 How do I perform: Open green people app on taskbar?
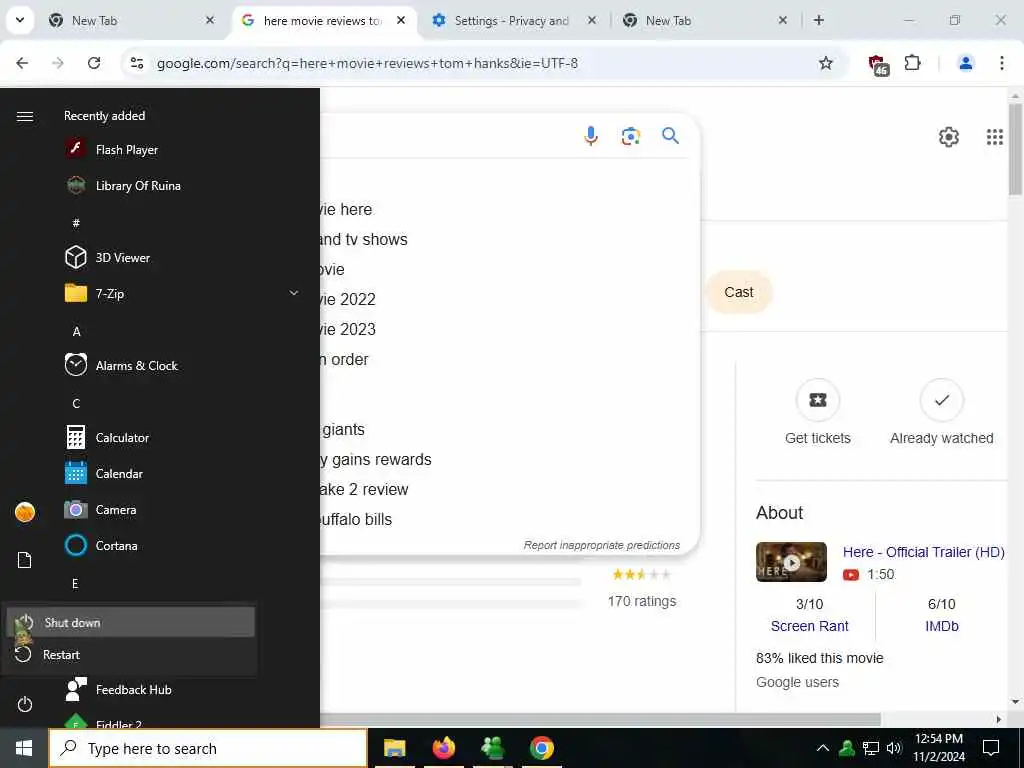click(492, 748)
